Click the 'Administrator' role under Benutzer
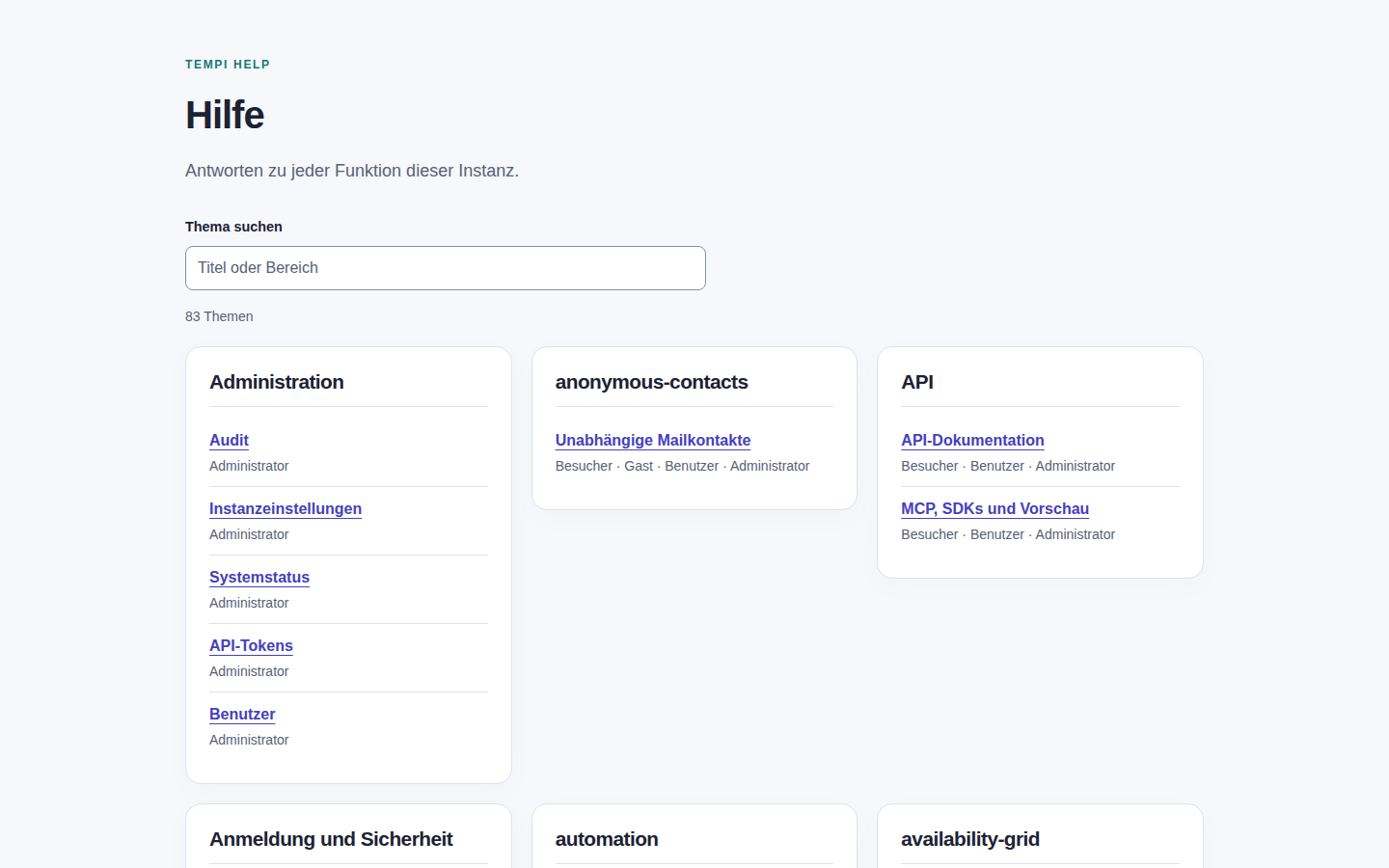This screenshot has height=868, width=1389. click(249, 740)
